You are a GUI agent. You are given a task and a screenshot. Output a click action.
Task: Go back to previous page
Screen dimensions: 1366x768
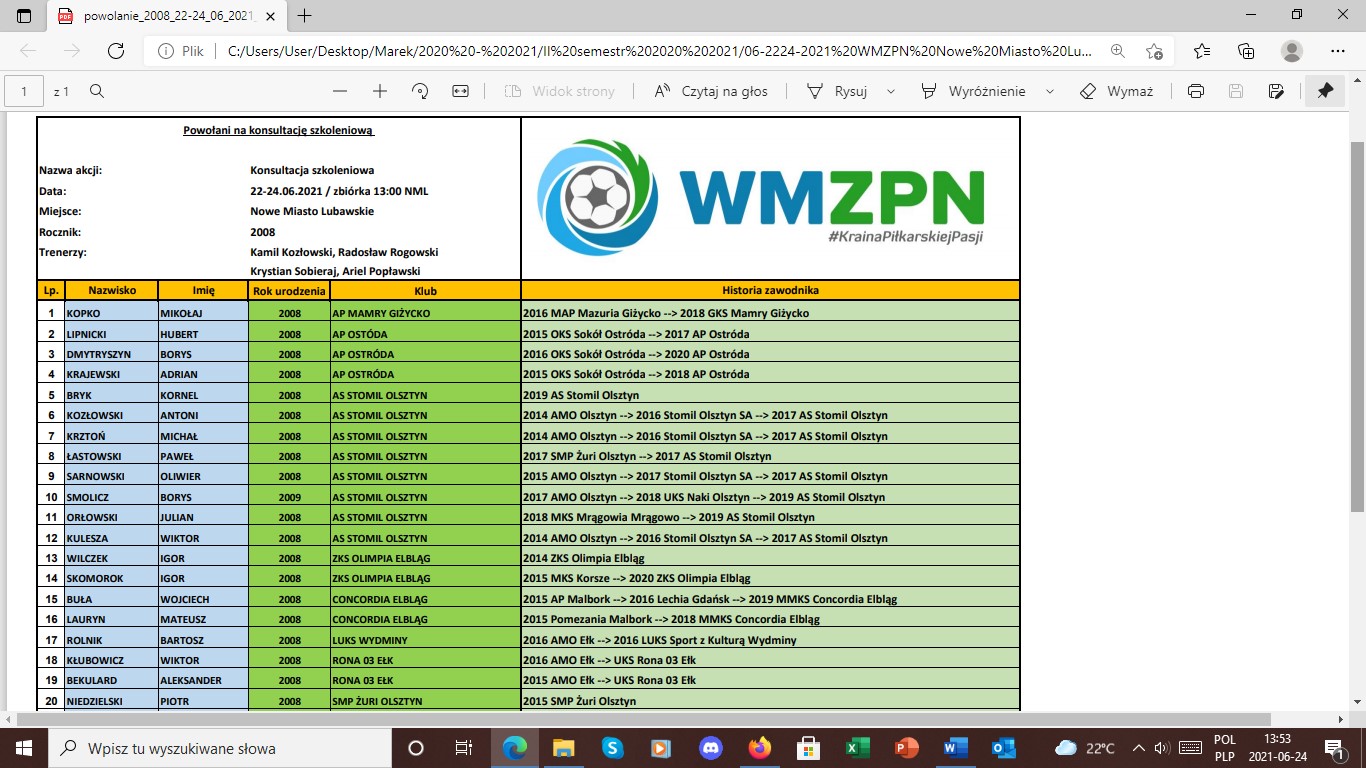tap(29, 51)
